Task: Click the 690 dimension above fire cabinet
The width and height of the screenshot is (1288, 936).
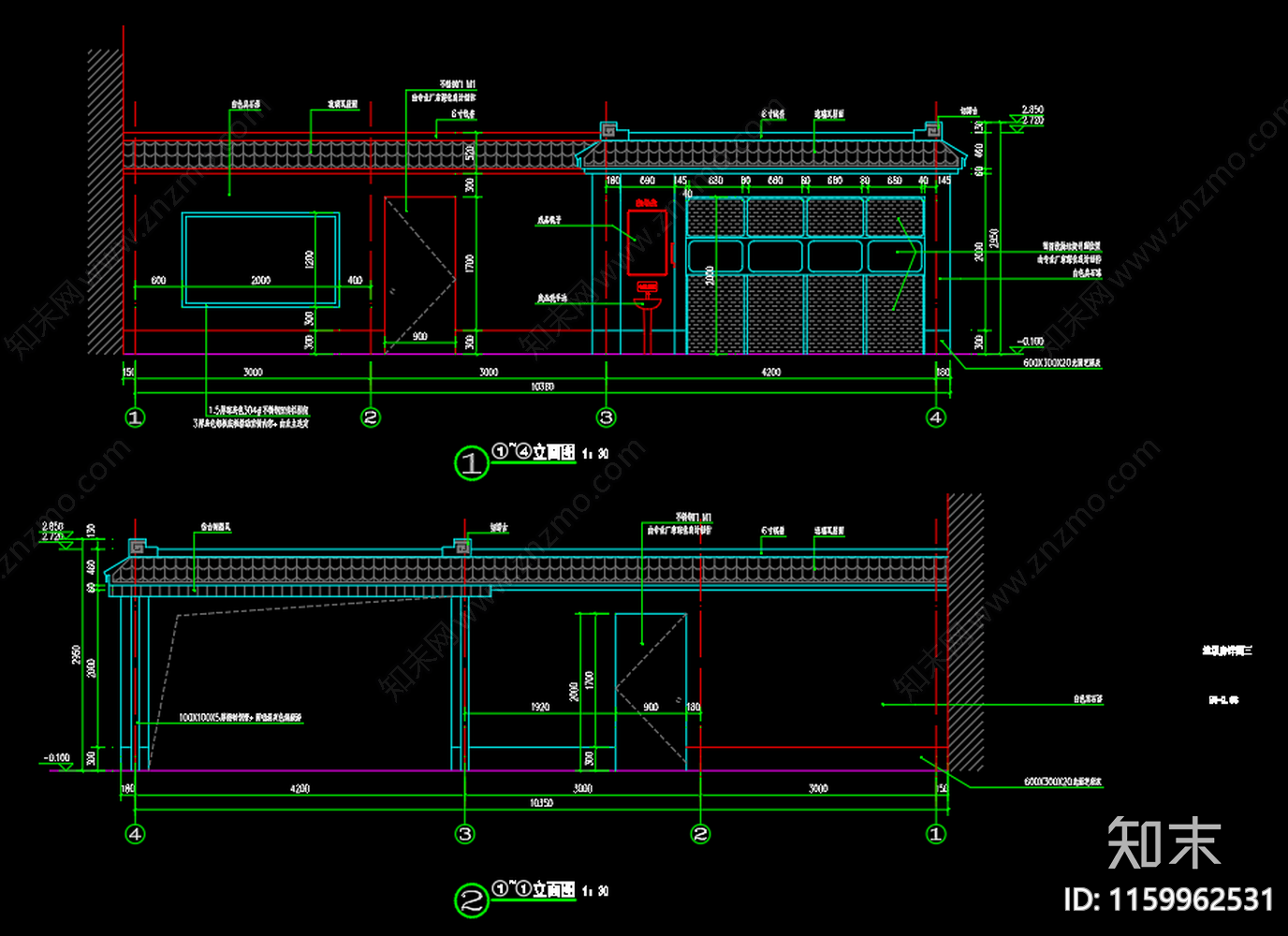Action: coord(647,181)
